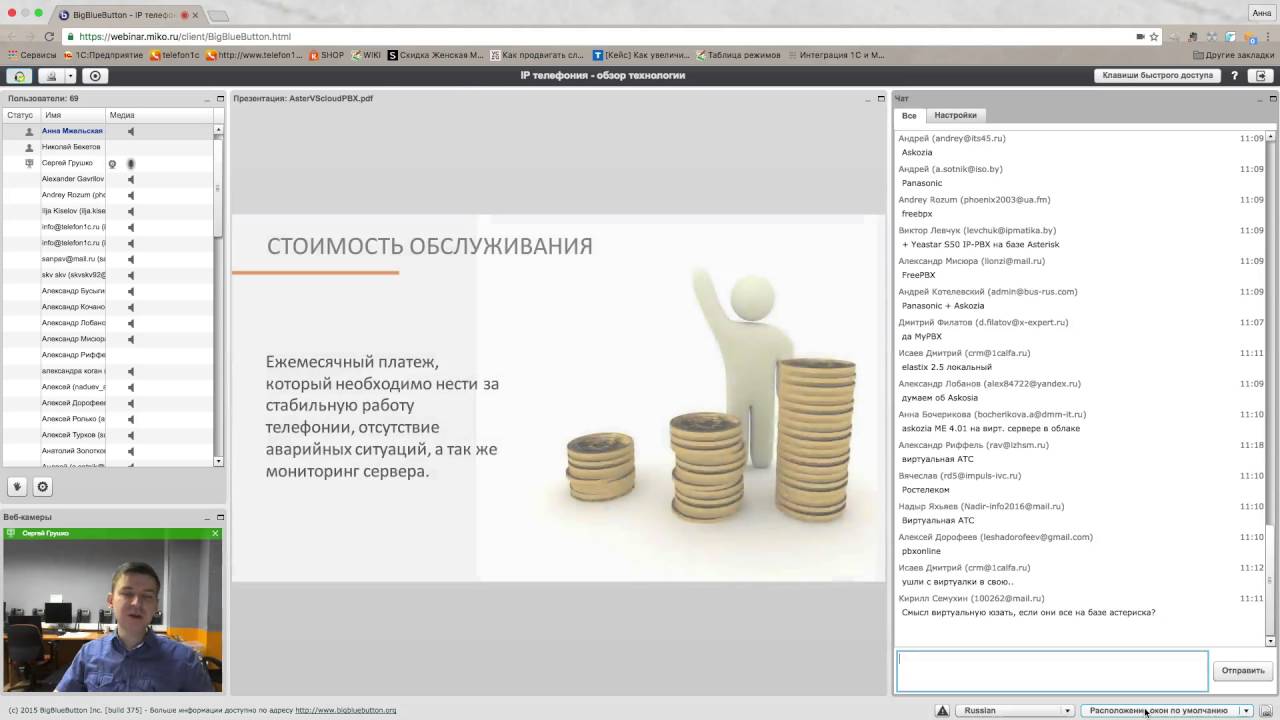Bookmark page with the star icon
1280x720 pixels.
(1155, 37)
